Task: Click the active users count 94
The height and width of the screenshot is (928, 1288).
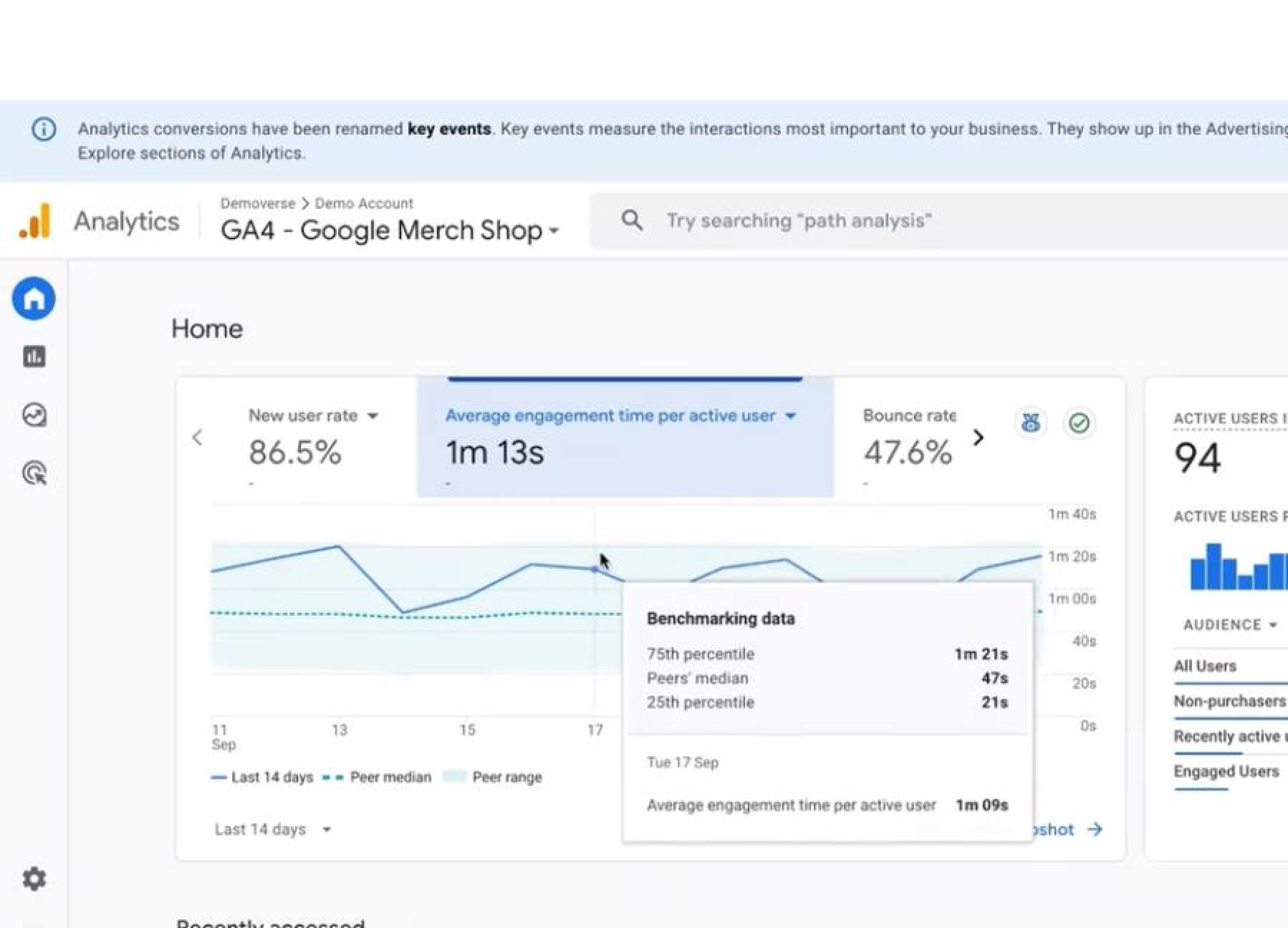Action: coord(1197,458)
